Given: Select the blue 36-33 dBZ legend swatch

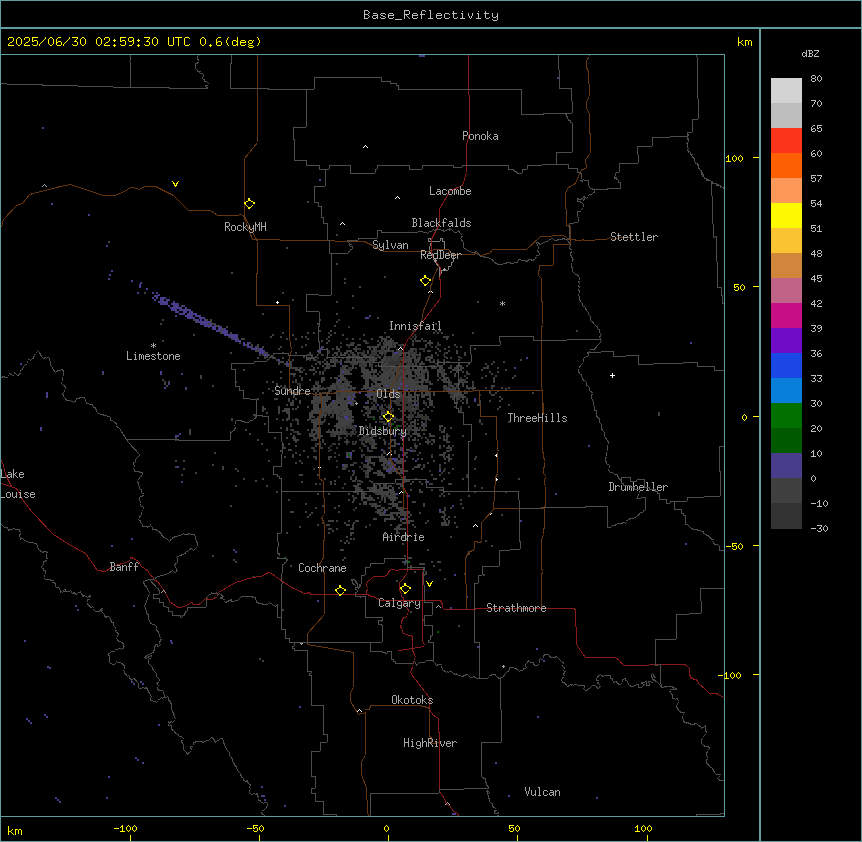Looking at the screenshot, I should pyautogui.click(x=786, y=365).
